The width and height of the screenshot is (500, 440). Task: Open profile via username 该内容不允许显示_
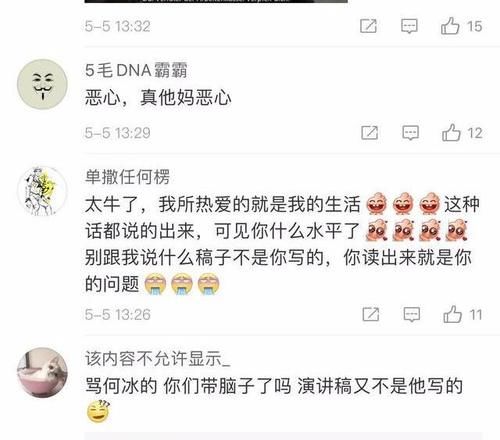pyautogui.click(x=157, y=358)
